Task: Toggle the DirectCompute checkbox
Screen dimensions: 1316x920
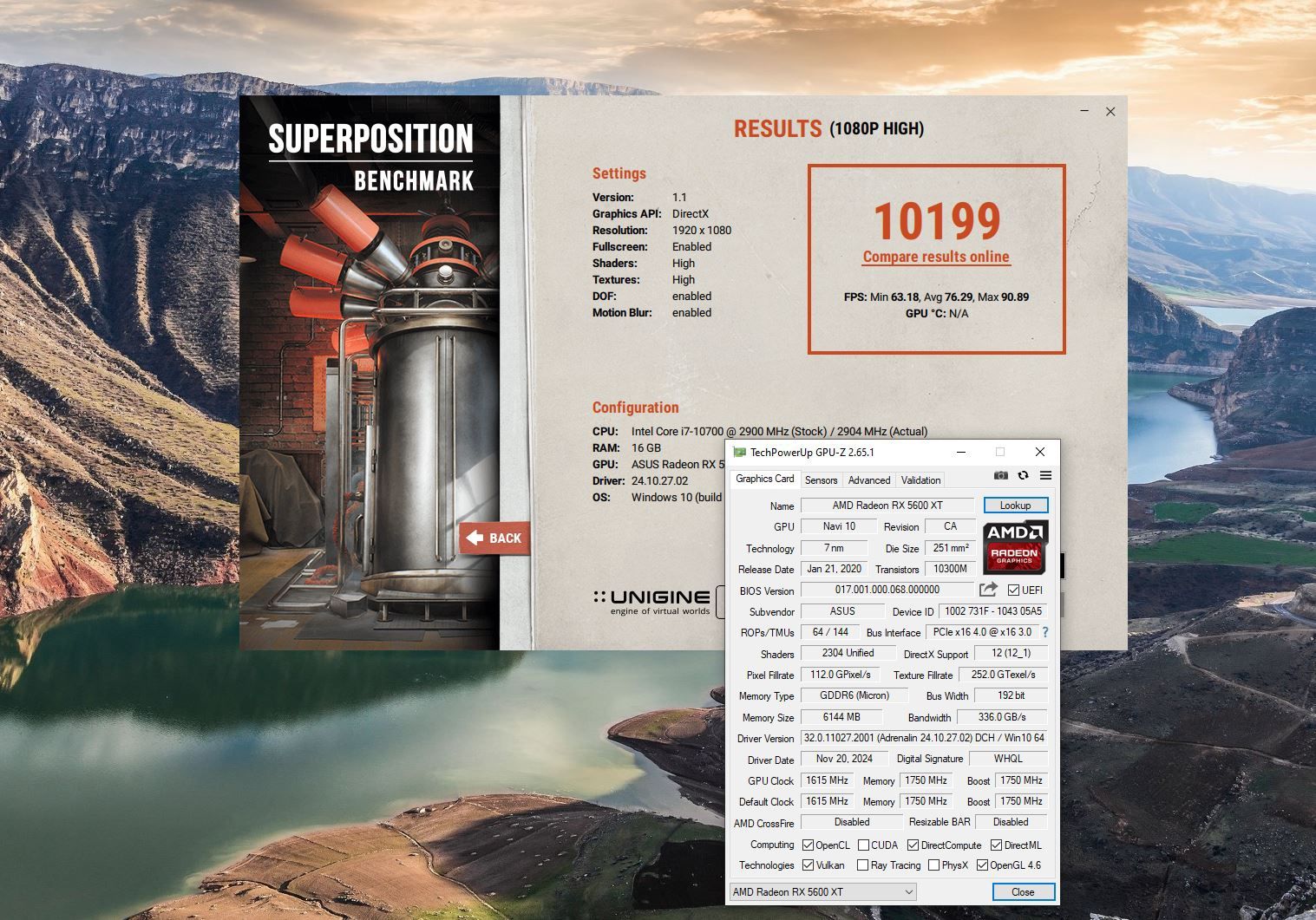Action: (913, 845)
